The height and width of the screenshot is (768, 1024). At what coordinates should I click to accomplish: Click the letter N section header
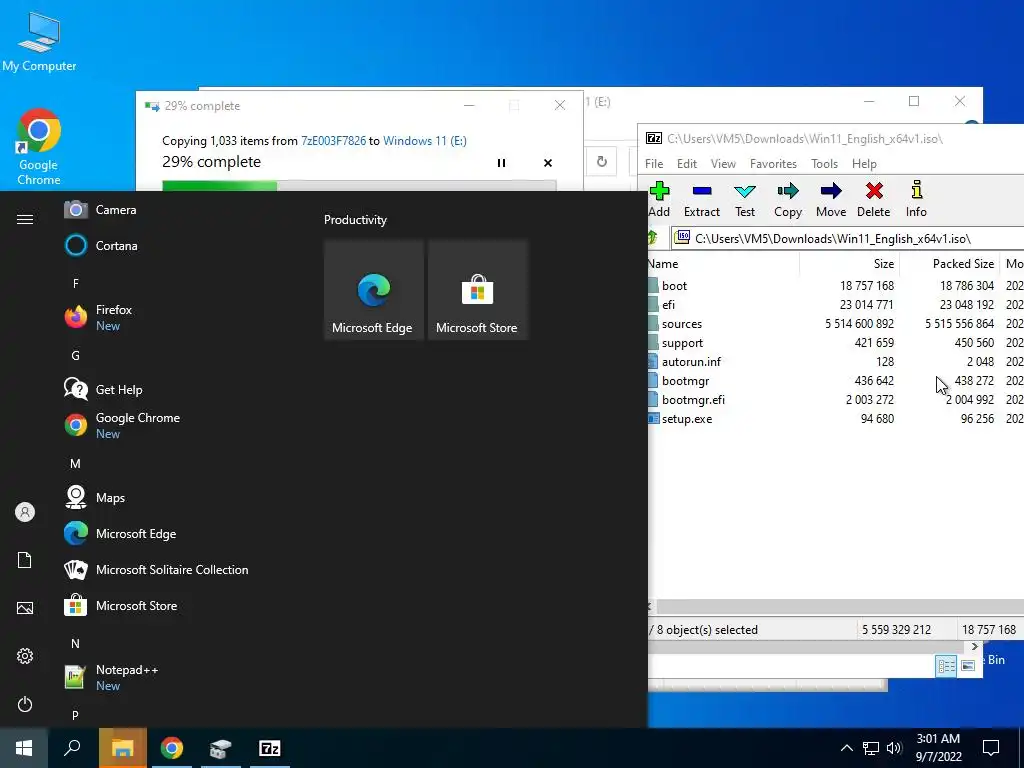(76, 644)
